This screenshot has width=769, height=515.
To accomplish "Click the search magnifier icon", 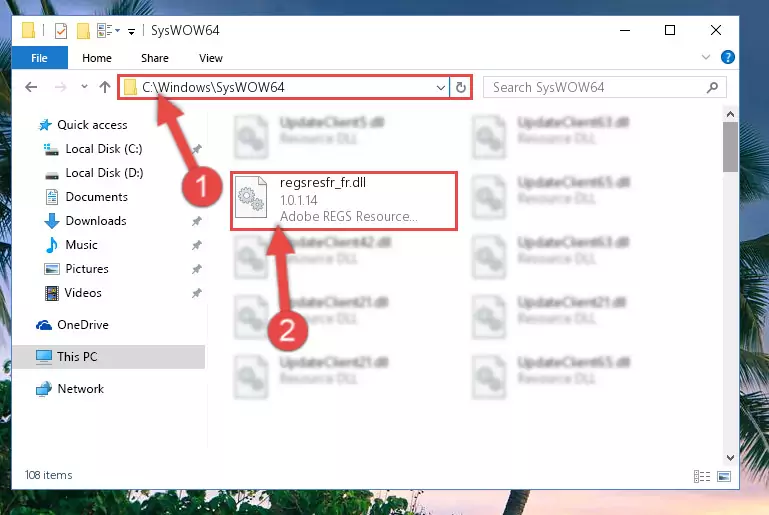I will (712, 87).
